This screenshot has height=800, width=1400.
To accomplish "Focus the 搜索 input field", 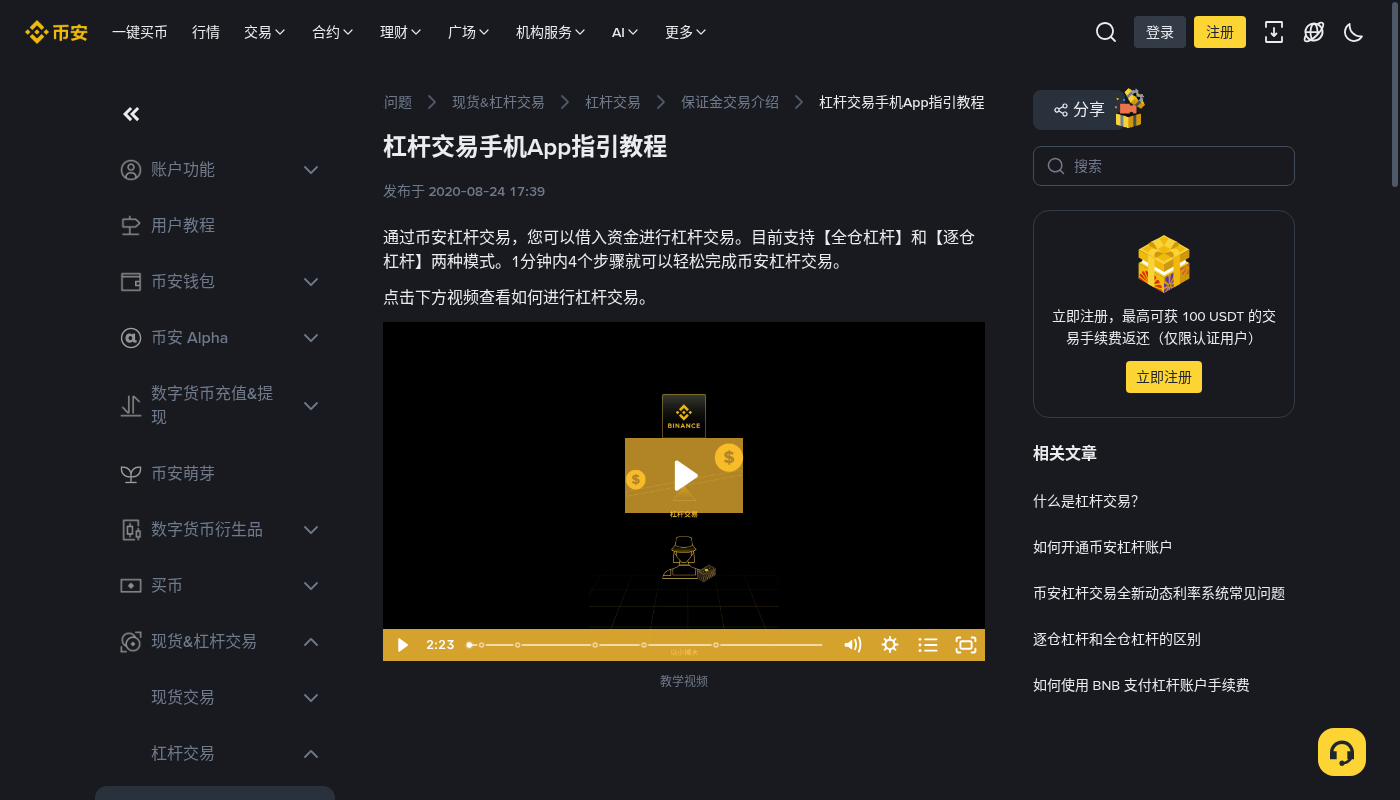I will tap(1164, 166).
